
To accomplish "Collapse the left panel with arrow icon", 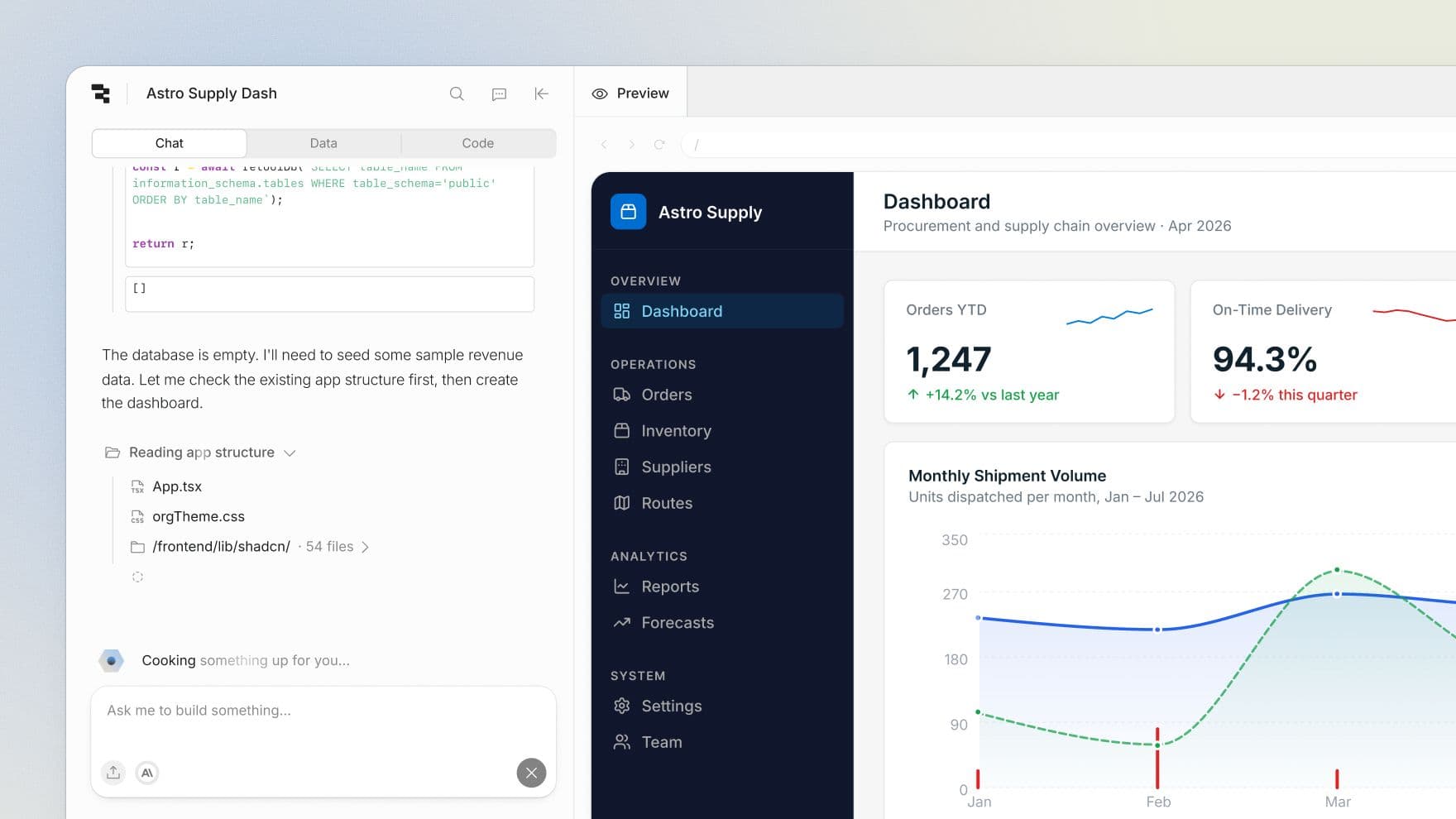I will [542, 93].
